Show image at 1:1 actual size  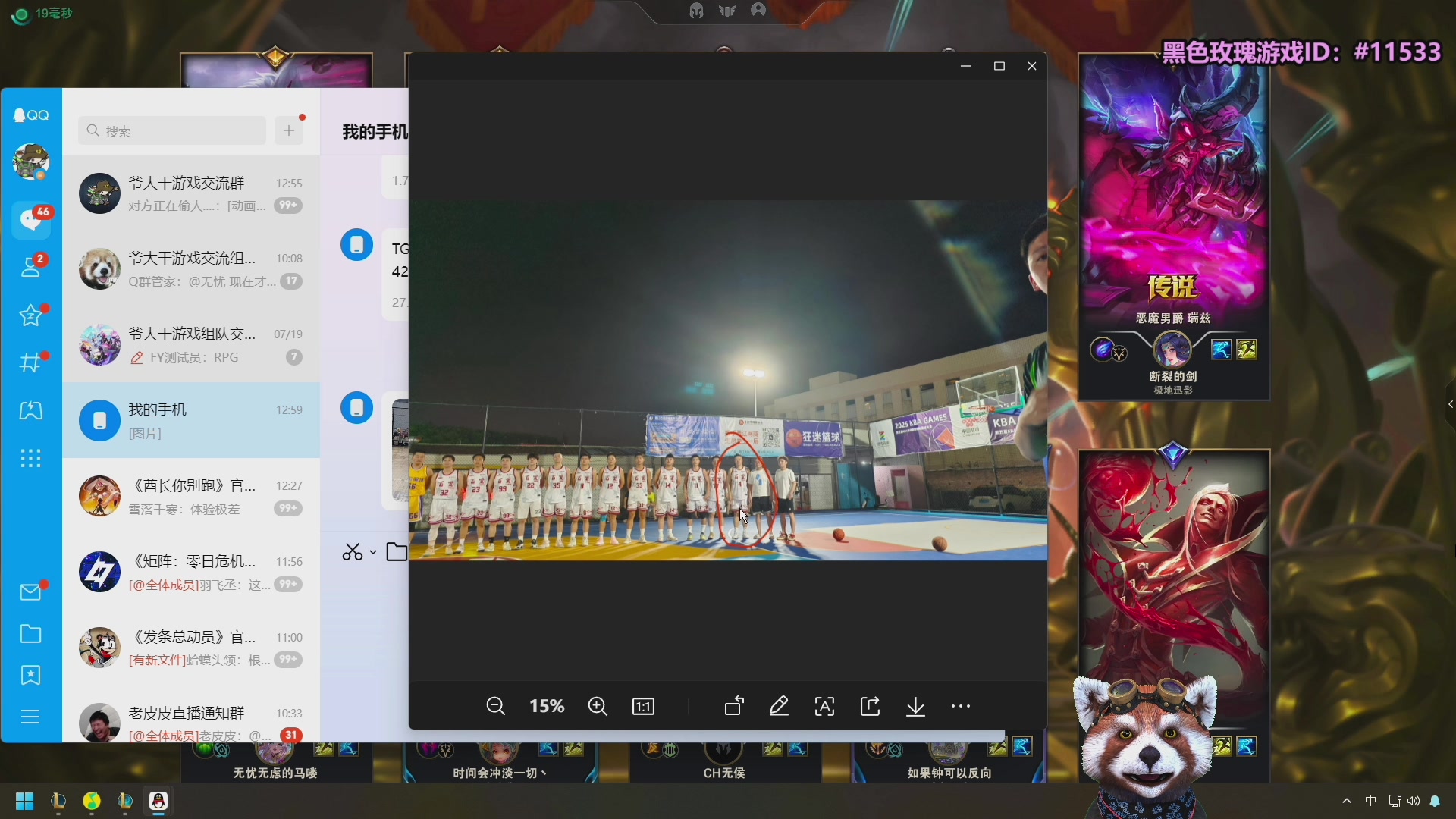[x=643, y=706]
